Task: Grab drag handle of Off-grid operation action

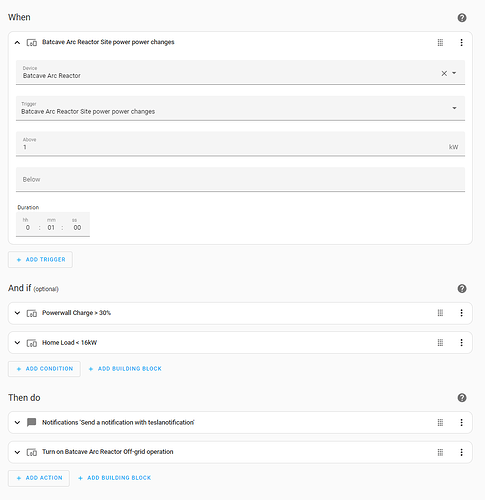Action: tap(440, 452)
